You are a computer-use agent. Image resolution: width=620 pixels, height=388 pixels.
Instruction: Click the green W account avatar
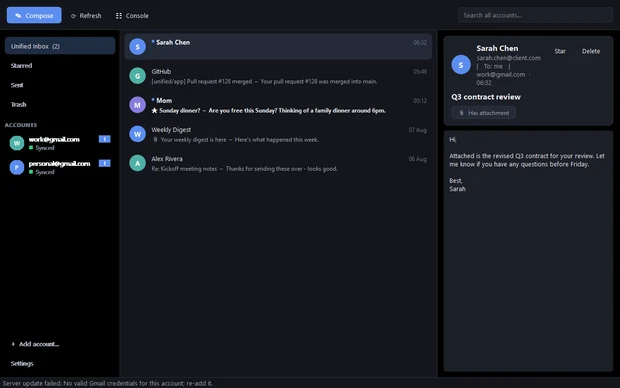coord(17,143)
